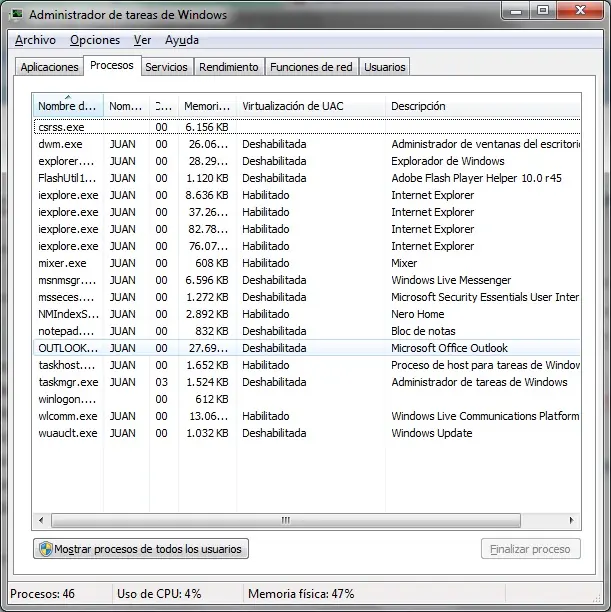
Task: Select the msnmsgr.... process
Action: point(307,280)
